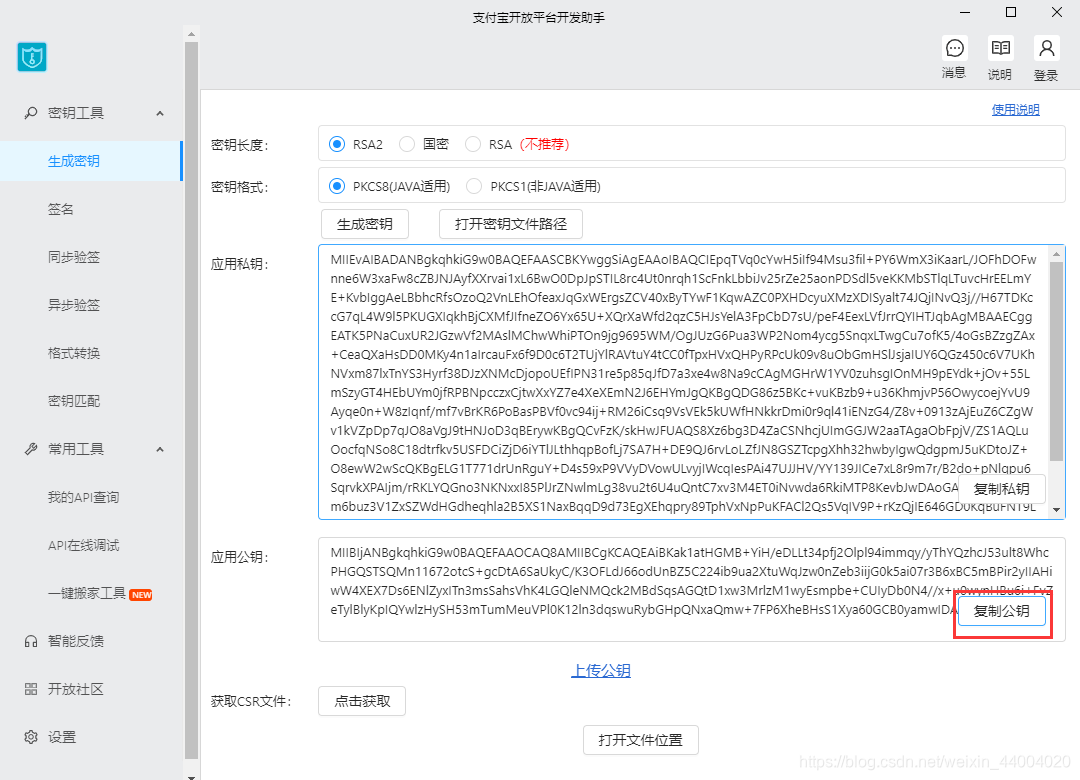Open the 消息 messages icon
The height and width of the screenshot is (780, 1080).
point(955,48)
